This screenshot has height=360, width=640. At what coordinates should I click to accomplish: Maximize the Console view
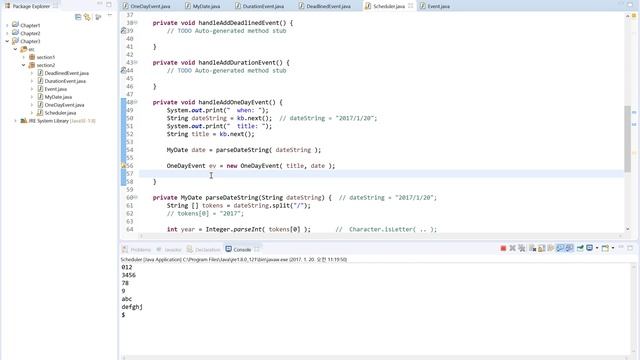click(630, 248)
